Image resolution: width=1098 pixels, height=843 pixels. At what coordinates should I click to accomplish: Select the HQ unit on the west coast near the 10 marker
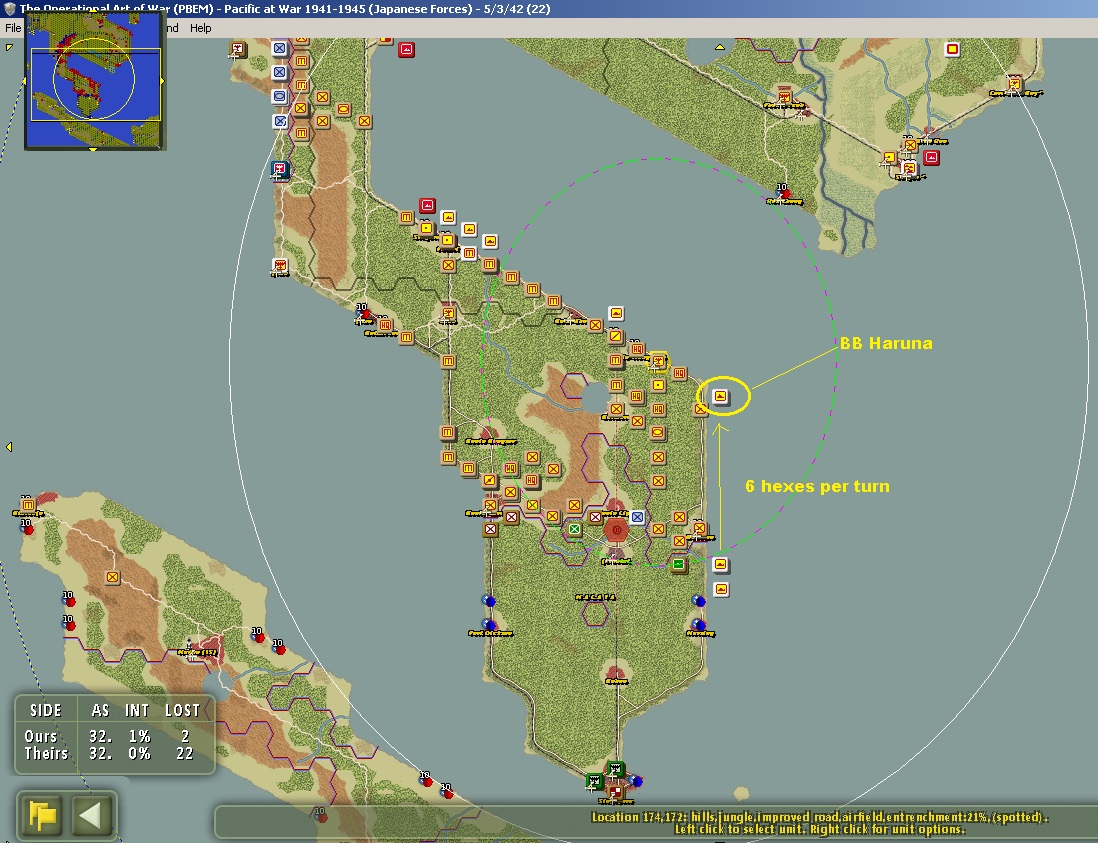[384, 325]
